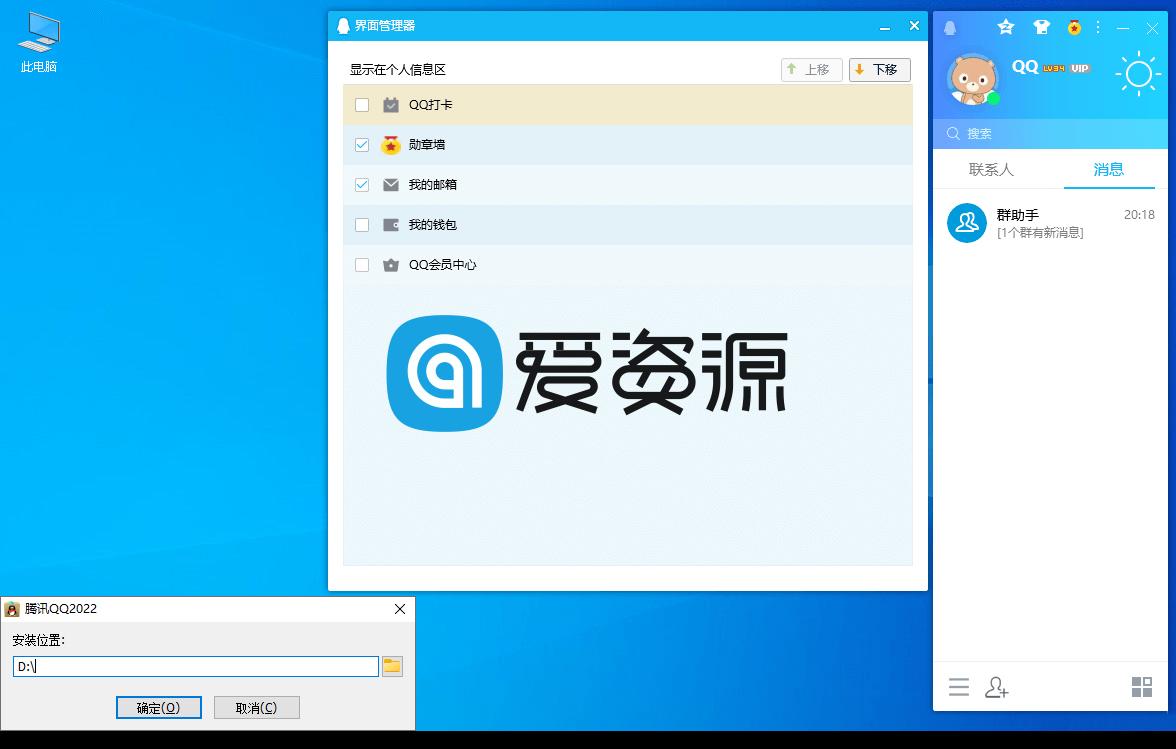The height and width of the screenshot is (749, 1176).
Task: Uncheck the 勋章墙 checkbox
Action: click(362, 145)
